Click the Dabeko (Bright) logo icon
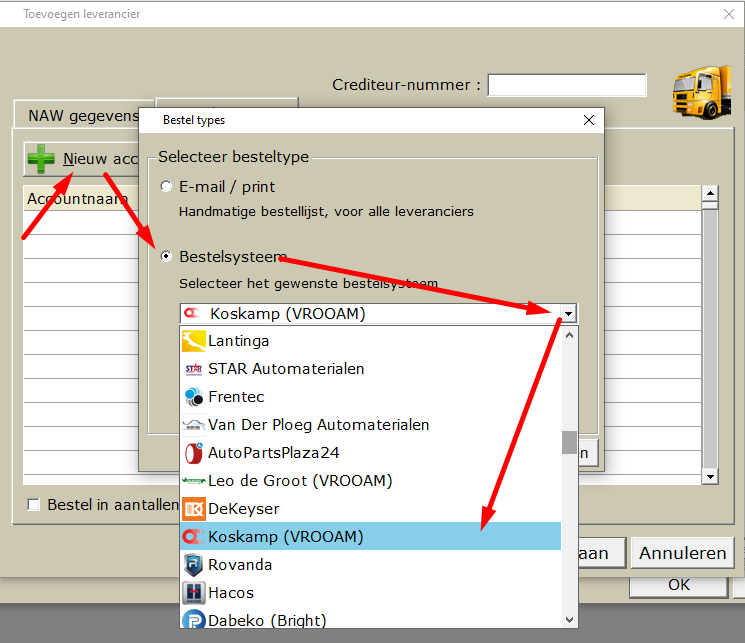Viewport: 745px width, 643px height. (193, 619)
